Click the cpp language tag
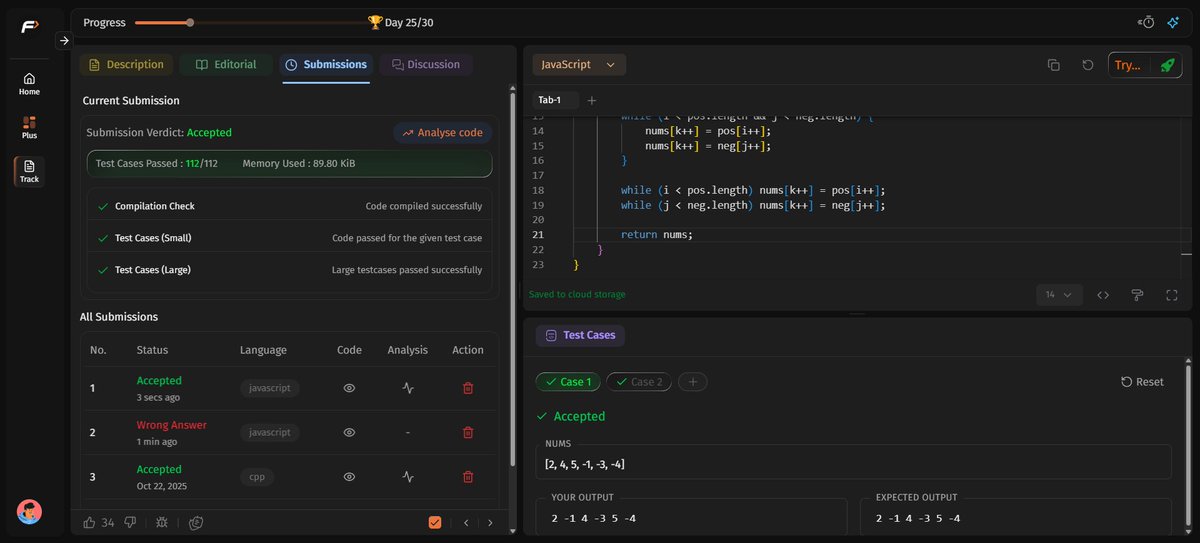 (x=255, y=477)
